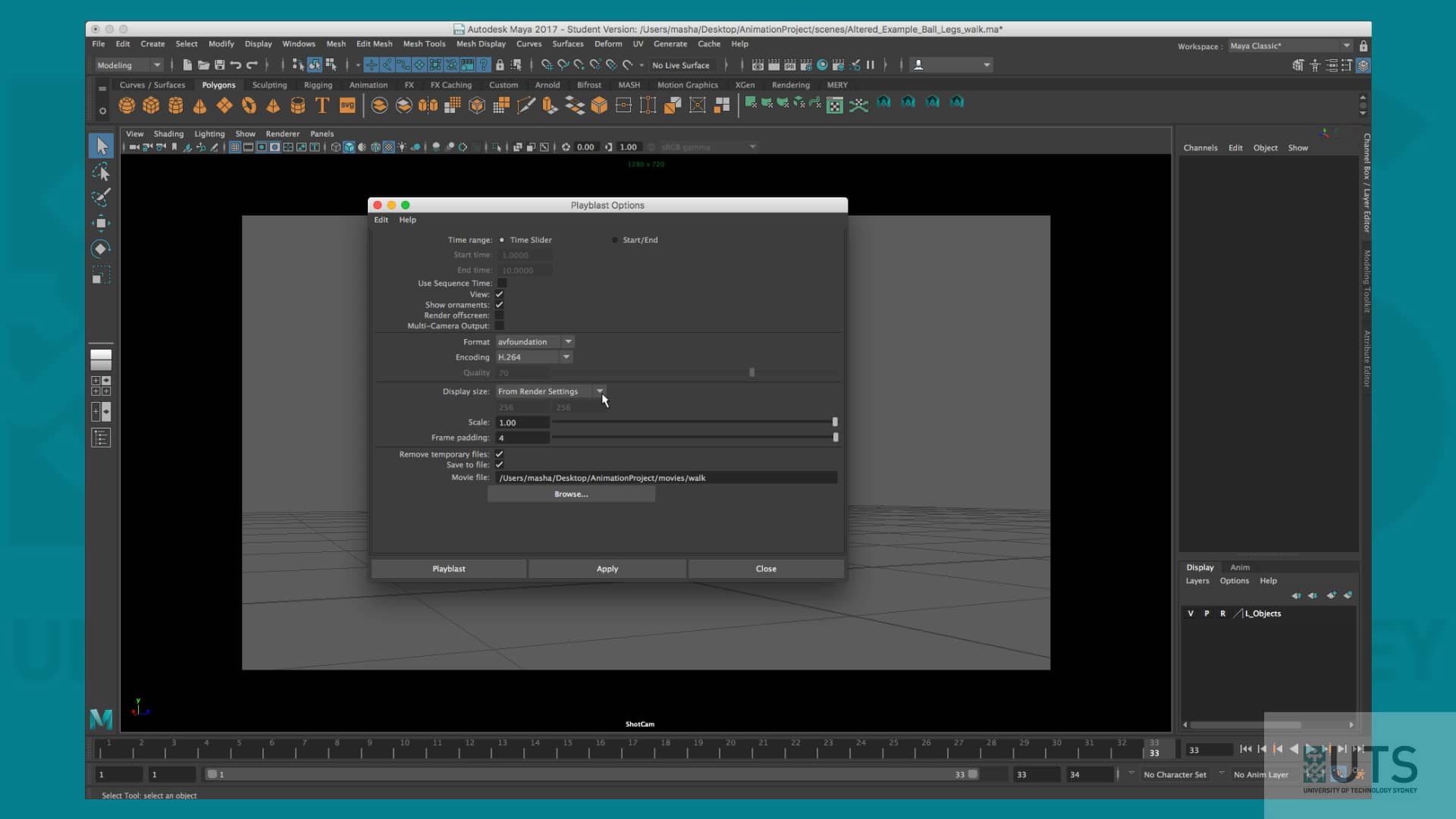Uncheck the View checkbox
The image size is (1456, 819).
click(x=500, y=294)
